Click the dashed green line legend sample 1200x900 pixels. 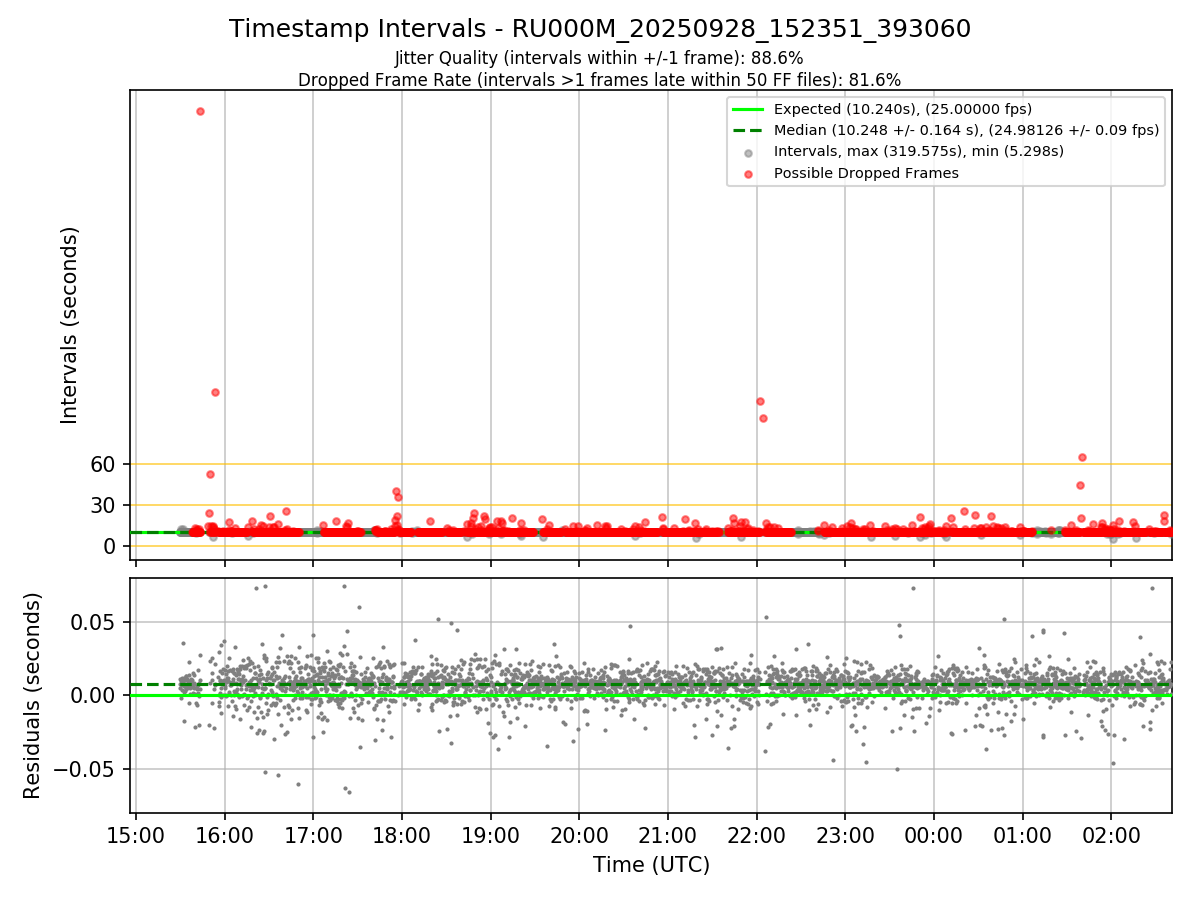coord(749,130)
